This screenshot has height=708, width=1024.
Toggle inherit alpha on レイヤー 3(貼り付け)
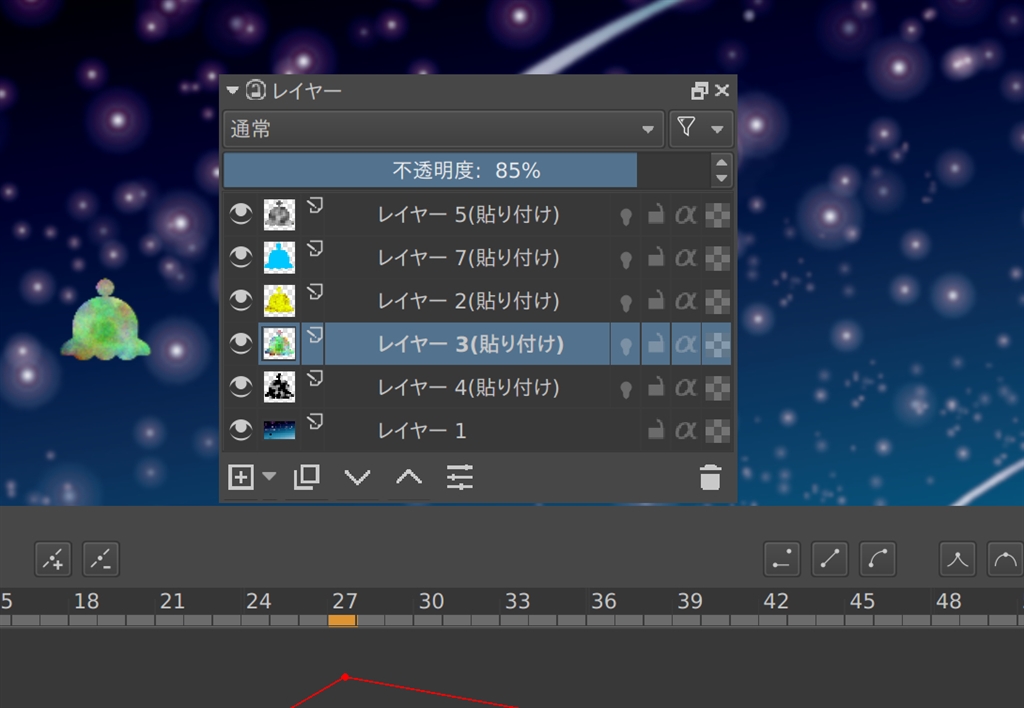(686, 344)
